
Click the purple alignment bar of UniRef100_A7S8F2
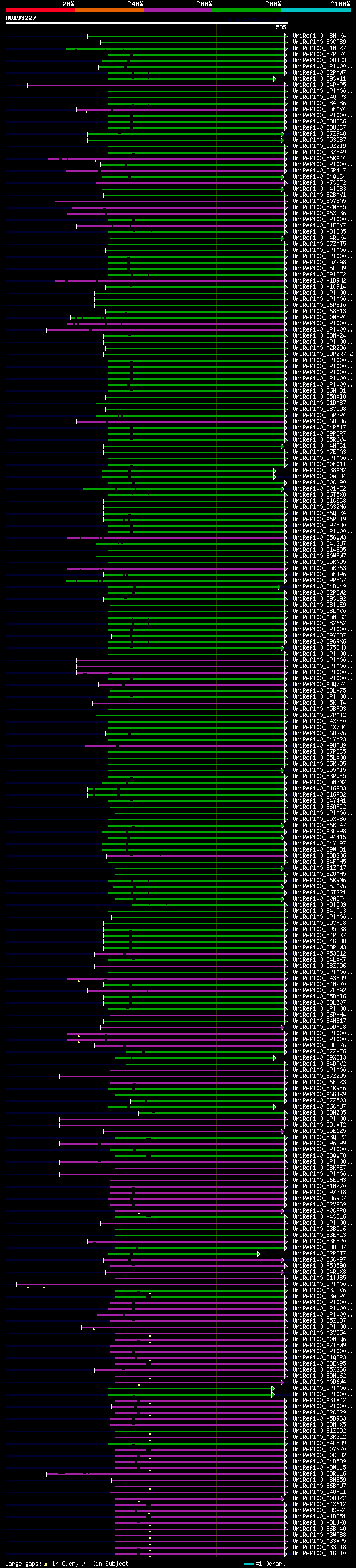click(191, 182)
